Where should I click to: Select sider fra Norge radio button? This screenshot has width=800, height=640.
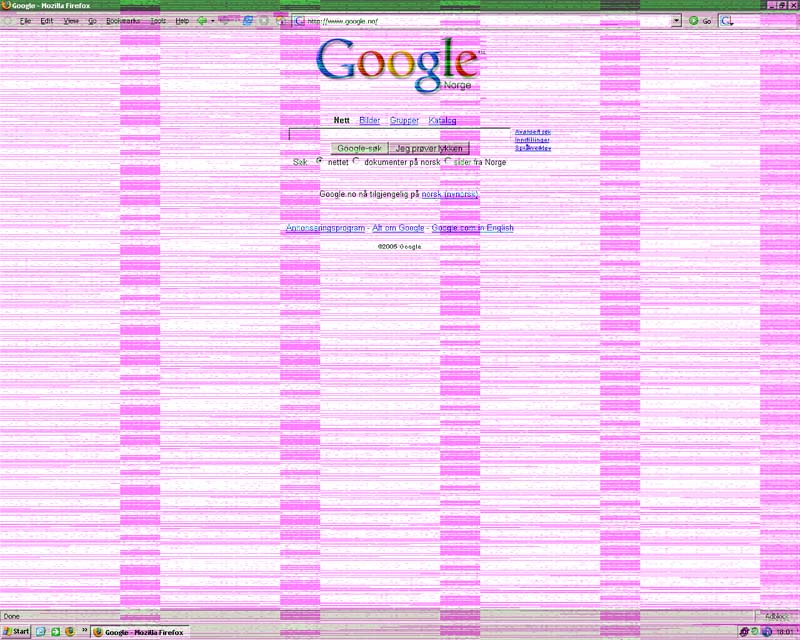(448, 161)
